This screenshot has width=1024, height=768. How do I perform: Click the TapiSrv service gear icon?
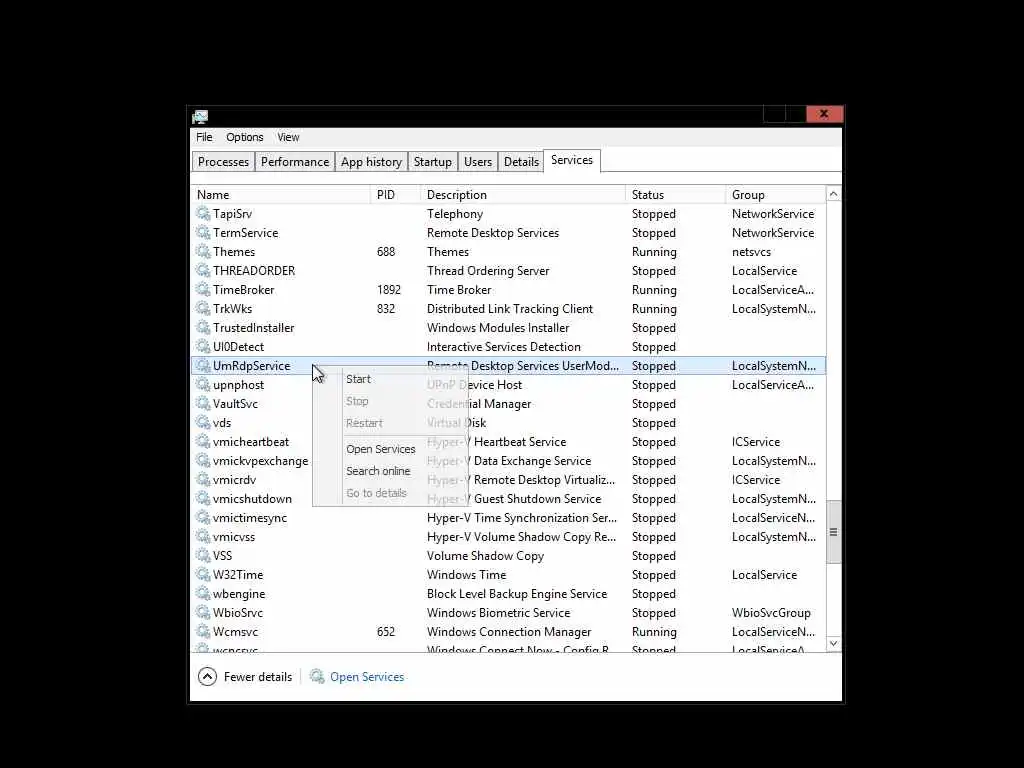pos(203,214)
